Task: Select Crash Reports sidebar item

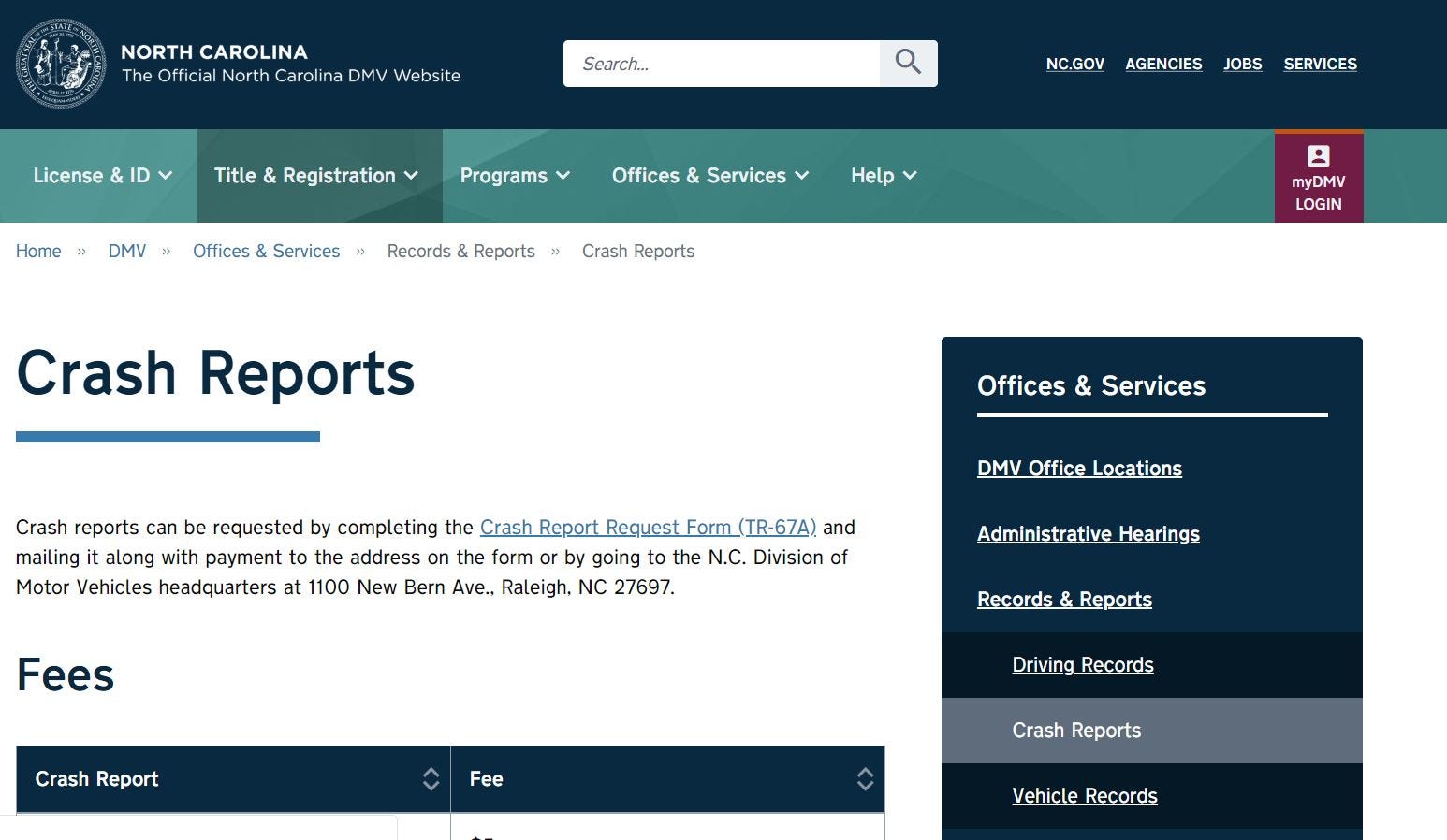Action: 1152,731
